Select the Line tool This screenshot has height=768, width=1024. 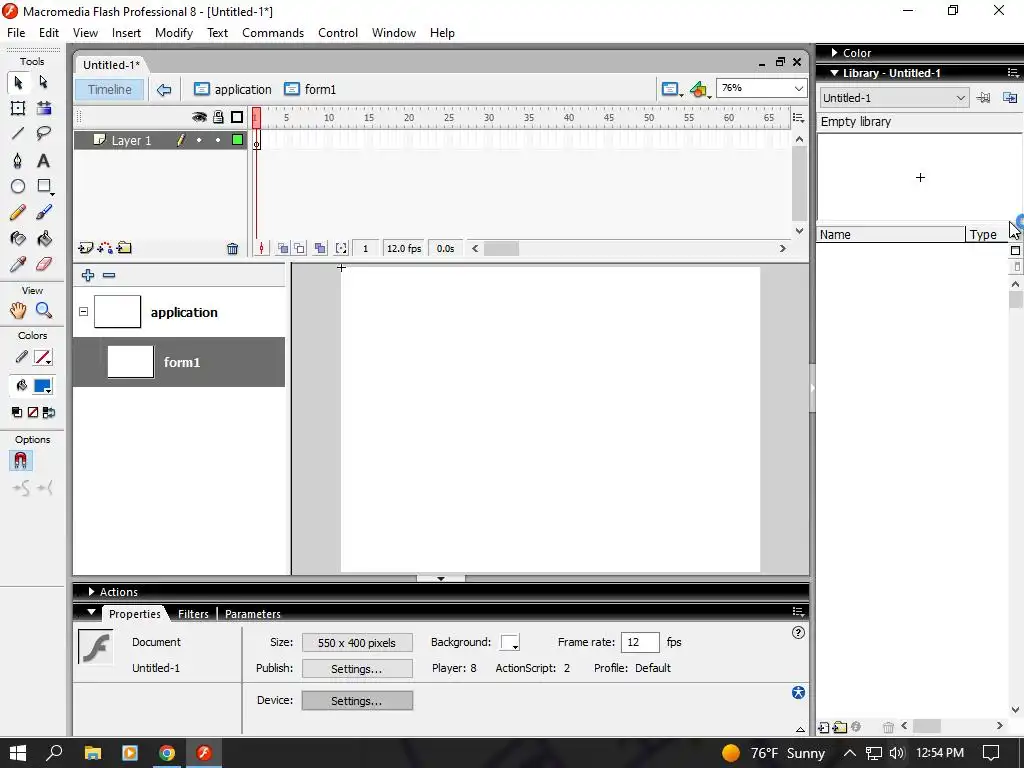(18, 134)
